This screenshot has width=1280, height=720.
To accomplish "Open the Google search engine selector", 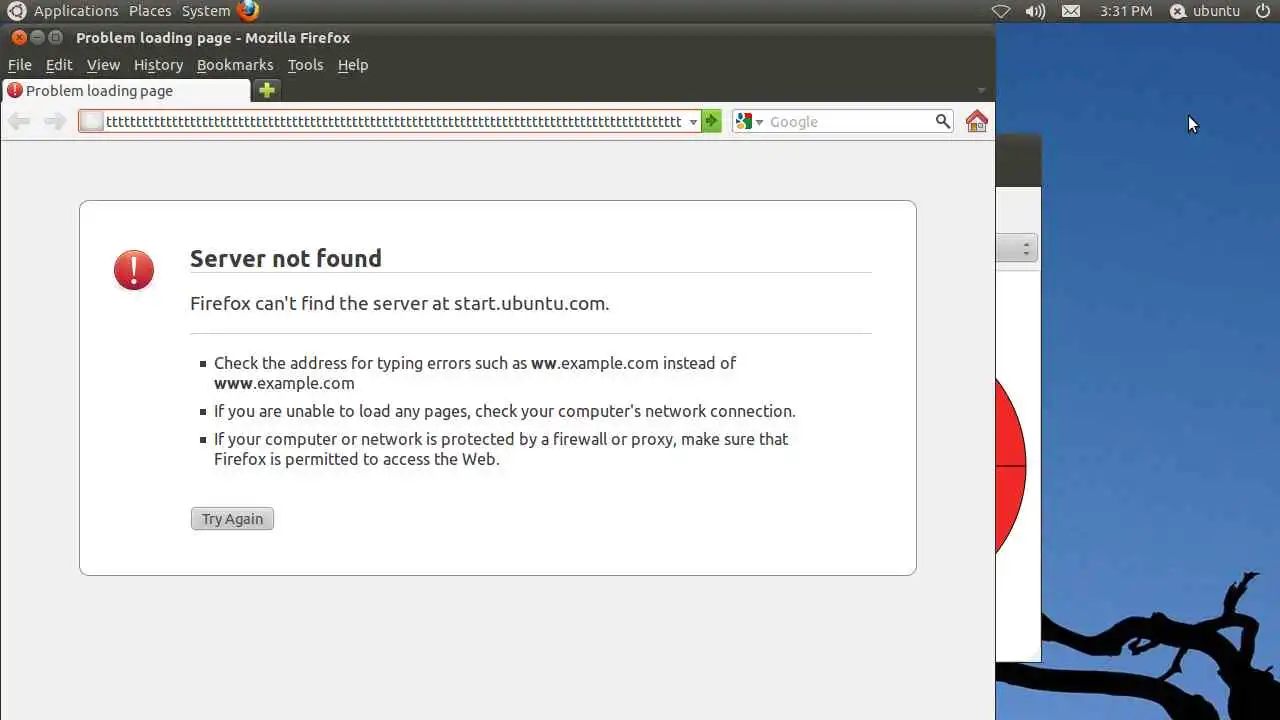I will 749,122.
